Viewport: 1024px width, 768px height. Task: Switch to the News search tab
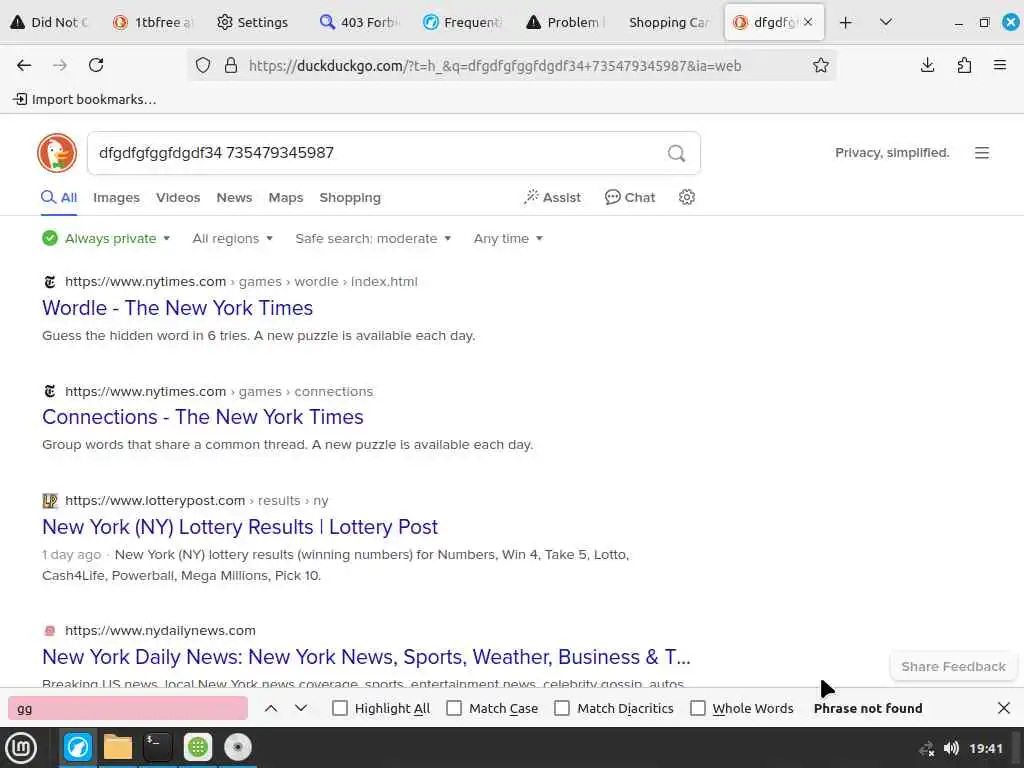coord(234,197)
